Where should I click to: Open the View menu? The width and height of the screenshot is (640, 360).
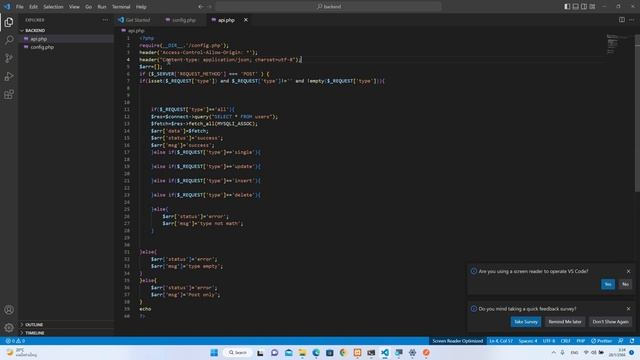click(x=74, y=7)
